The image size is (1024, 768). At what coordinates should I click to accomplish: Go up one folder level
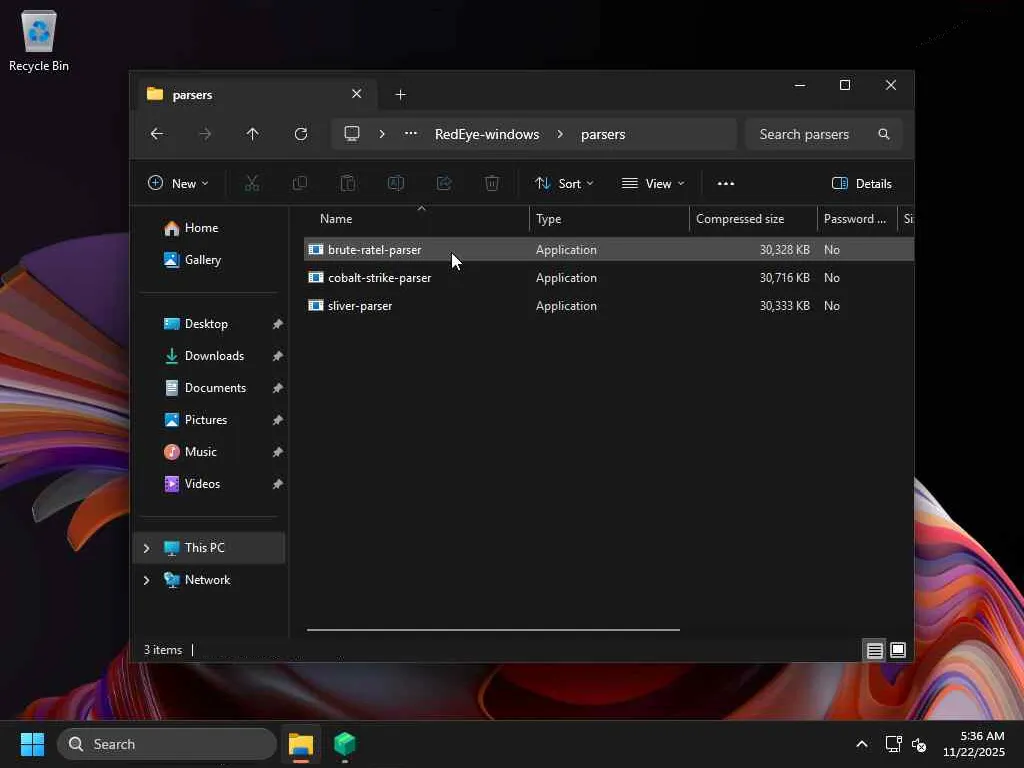(253, 134)
